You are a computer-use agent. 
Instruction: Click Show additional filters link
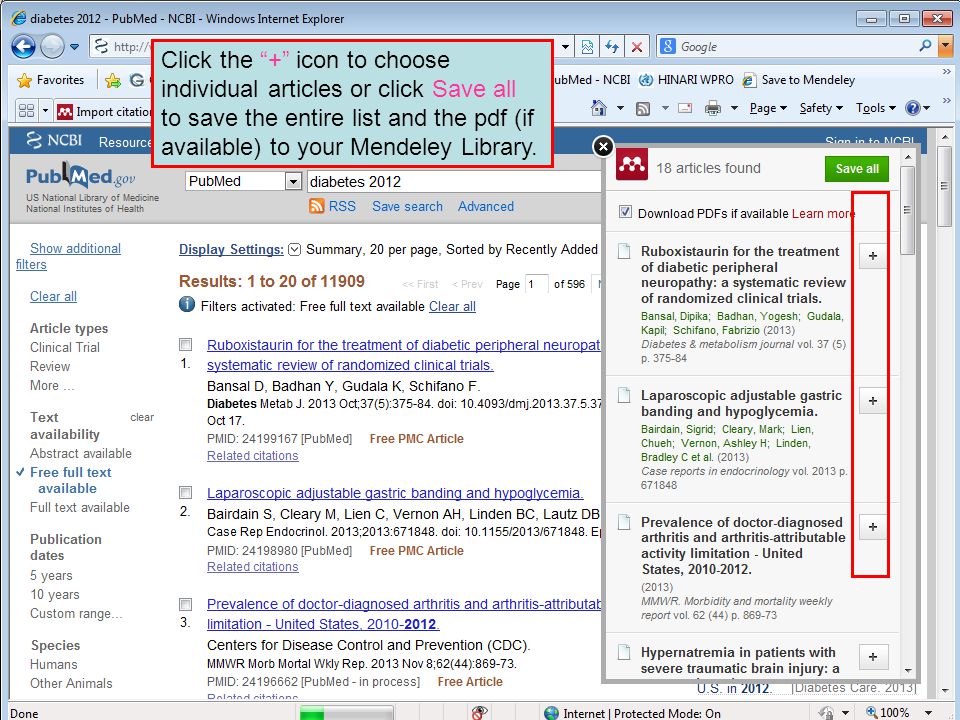click(68, 257)
